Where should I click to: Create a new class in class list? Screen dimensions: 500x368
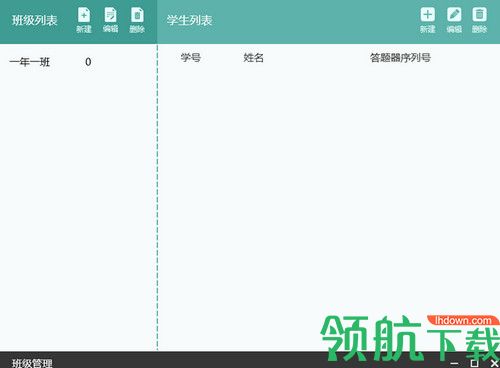(x=84, y=20)
